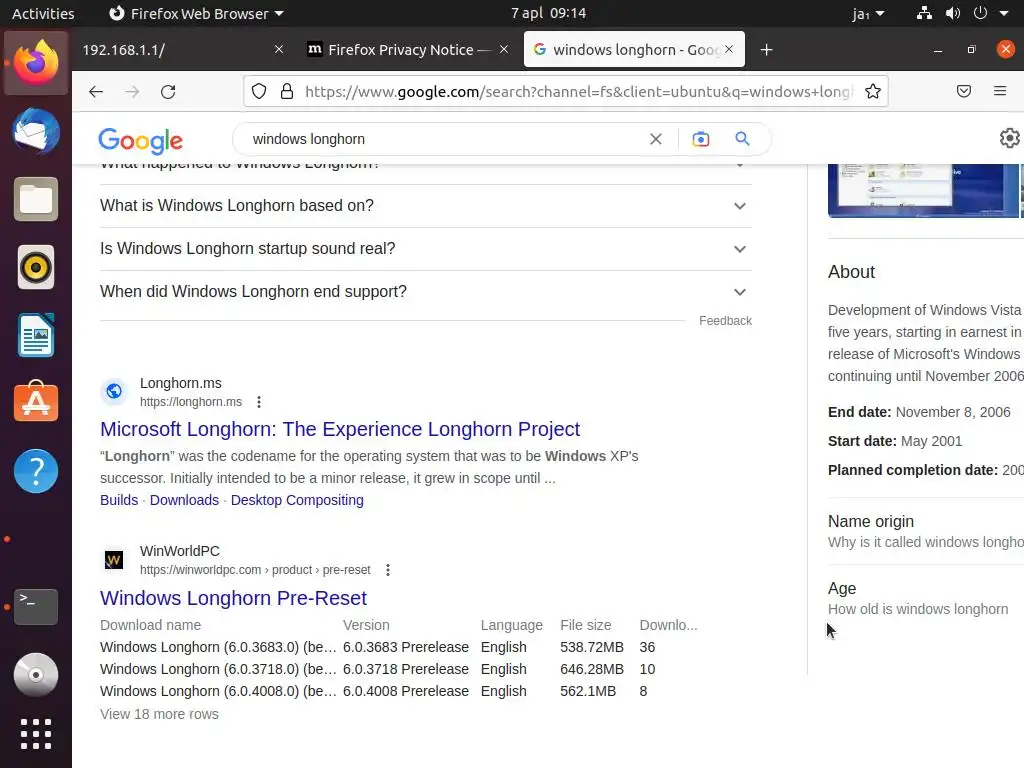Open the tracking protection shield icon
The height and width of the screenshot is (768, 1024).
259,91
